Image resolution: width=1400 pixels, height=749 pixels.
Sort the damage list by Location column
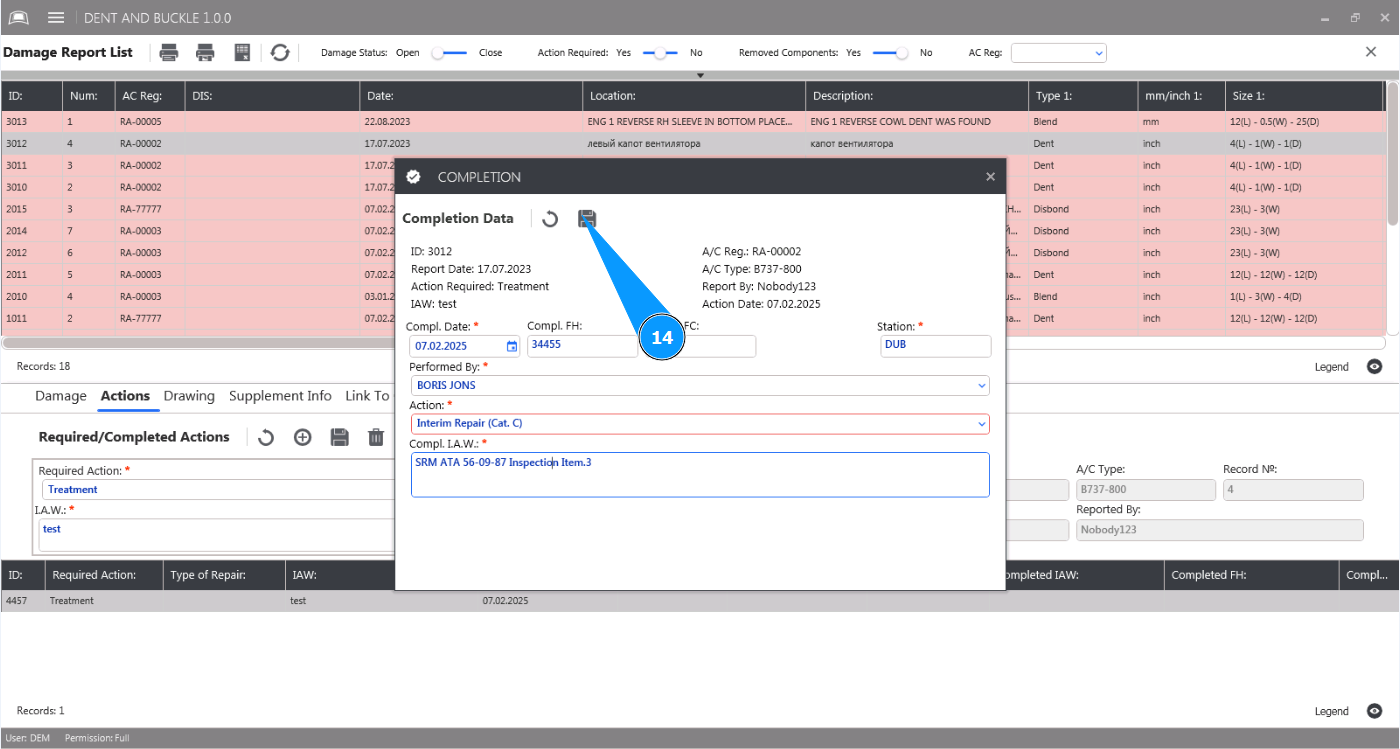click(x=694, y=96)
